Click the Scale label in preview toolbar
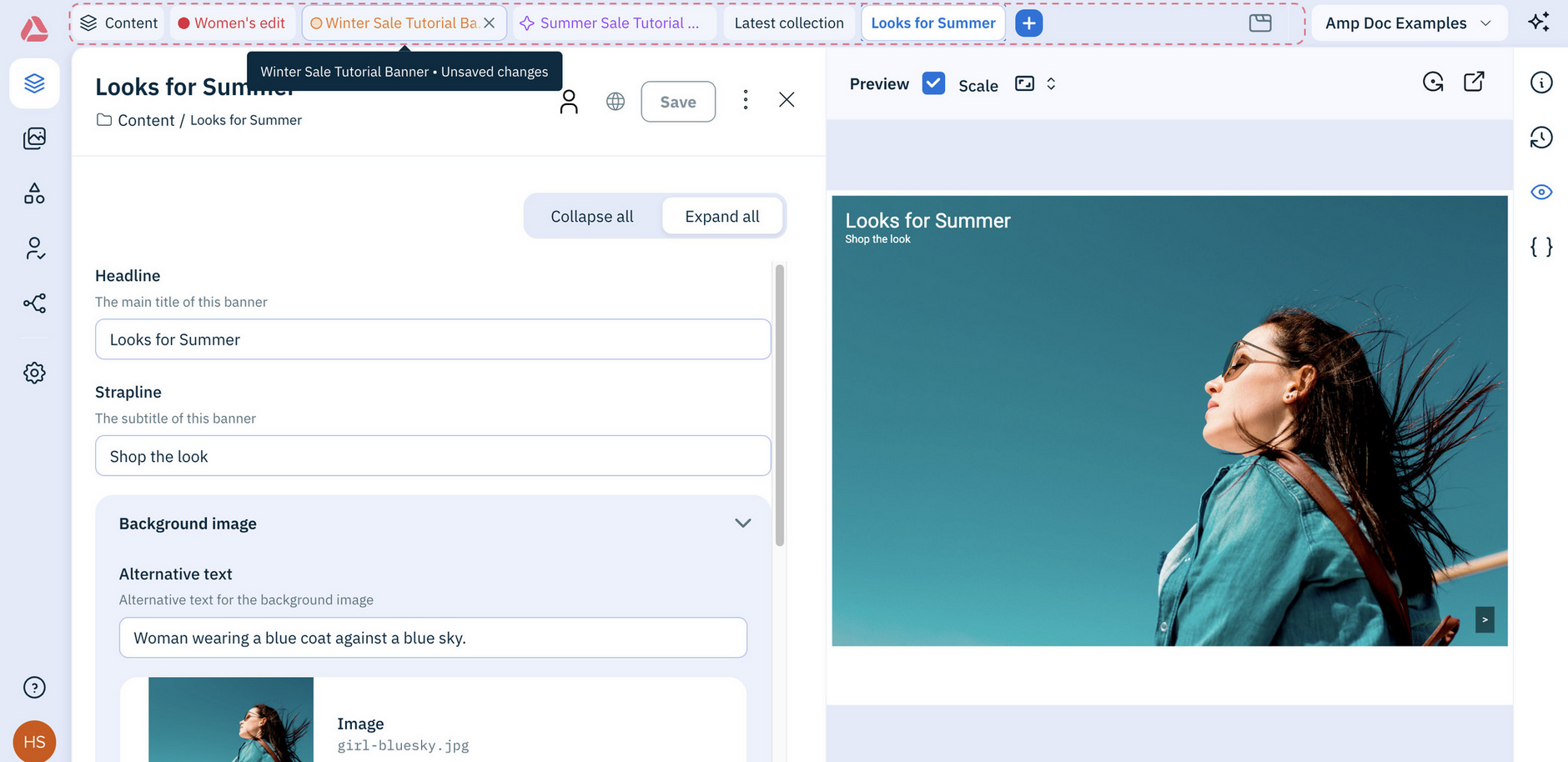1568x762 pixels. [978, 85]
